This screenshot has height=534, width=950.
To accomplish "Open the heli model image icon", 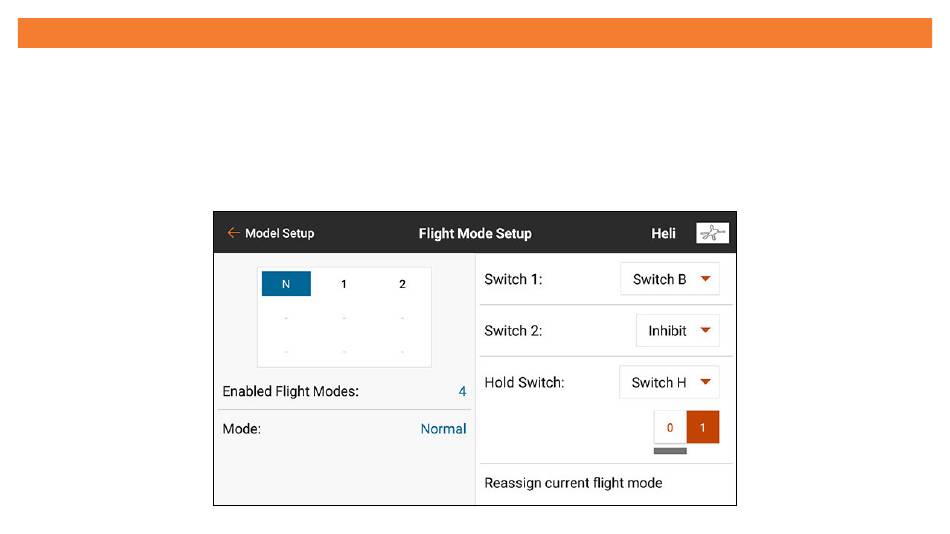I will (712, 233).
